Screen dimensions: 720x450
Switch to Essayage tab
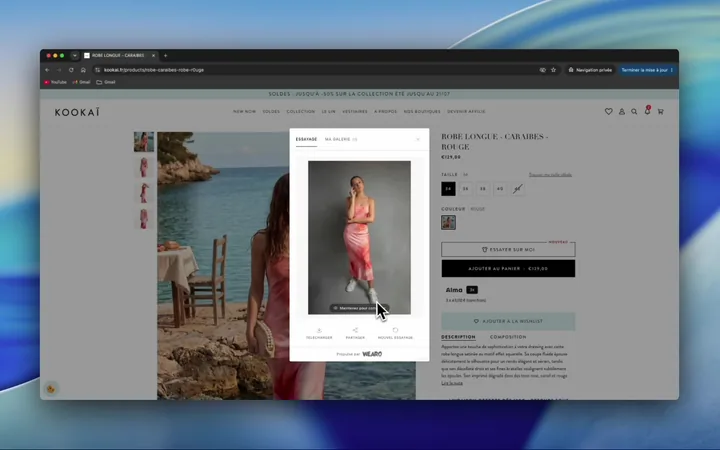pos(306,139)
